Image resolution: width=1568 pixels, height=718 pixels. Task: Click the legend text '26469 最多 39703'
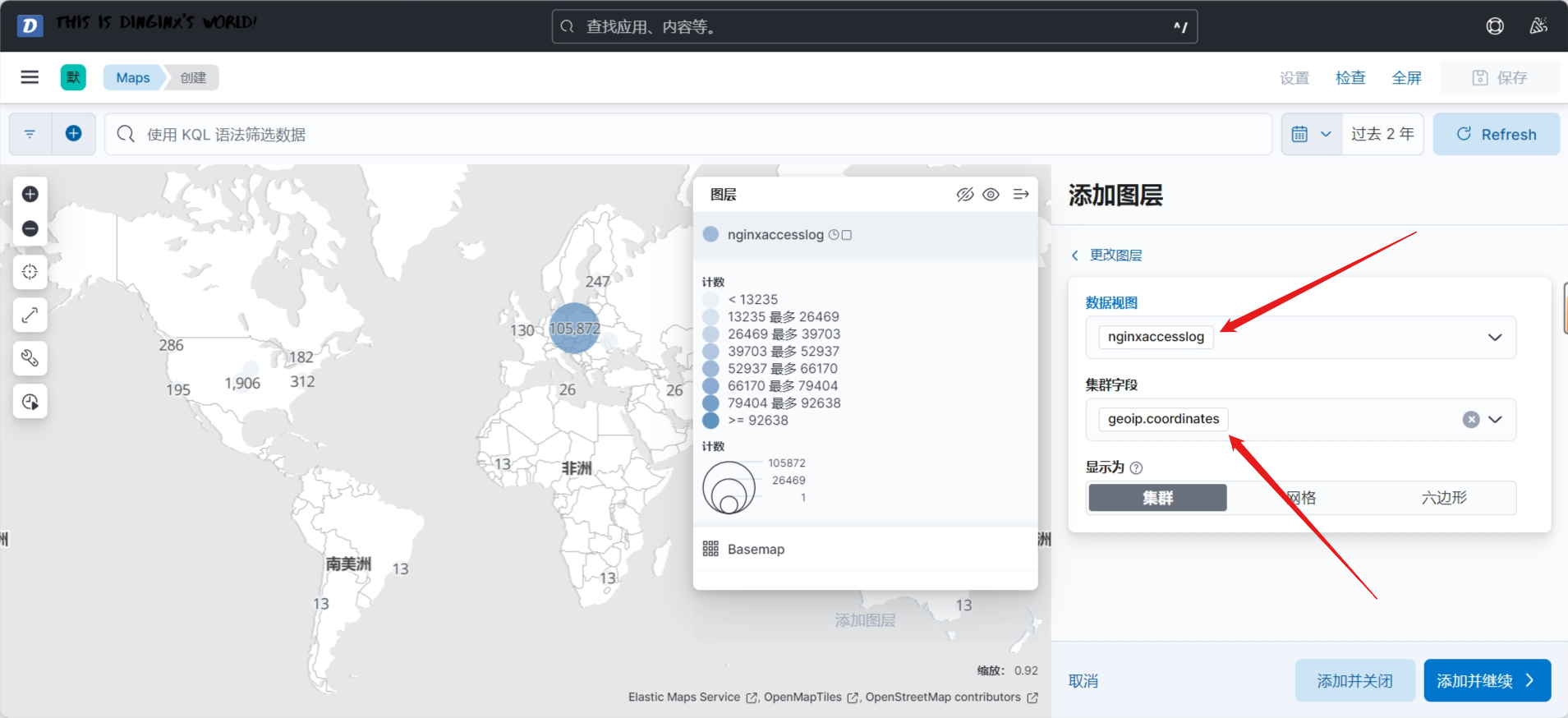tap(784, 334)
